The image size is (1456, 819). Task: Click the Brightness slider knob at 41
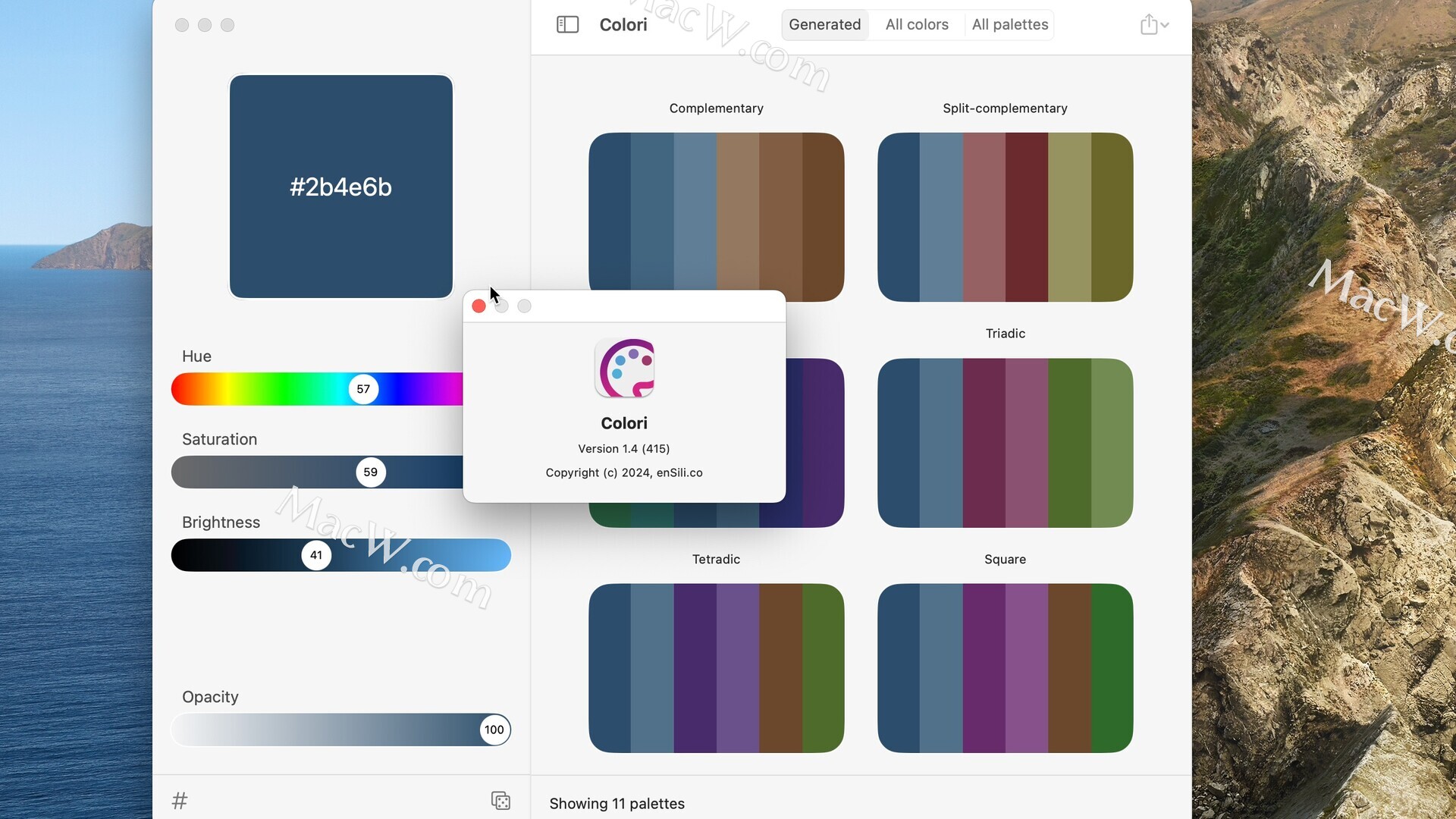point(316,555)
